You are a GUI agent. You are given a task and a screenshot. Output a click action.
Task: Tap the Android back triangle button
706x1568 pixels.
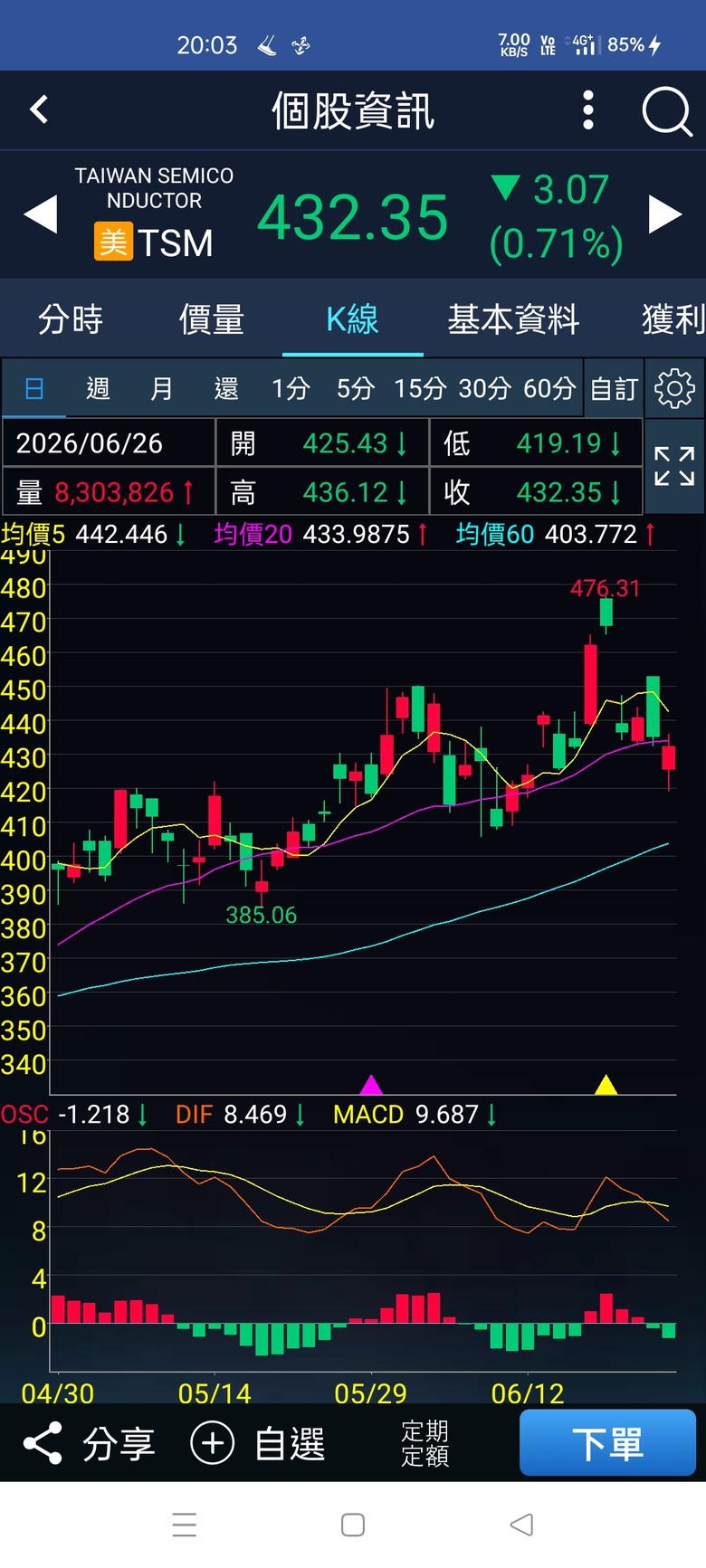coord(521,1525)
